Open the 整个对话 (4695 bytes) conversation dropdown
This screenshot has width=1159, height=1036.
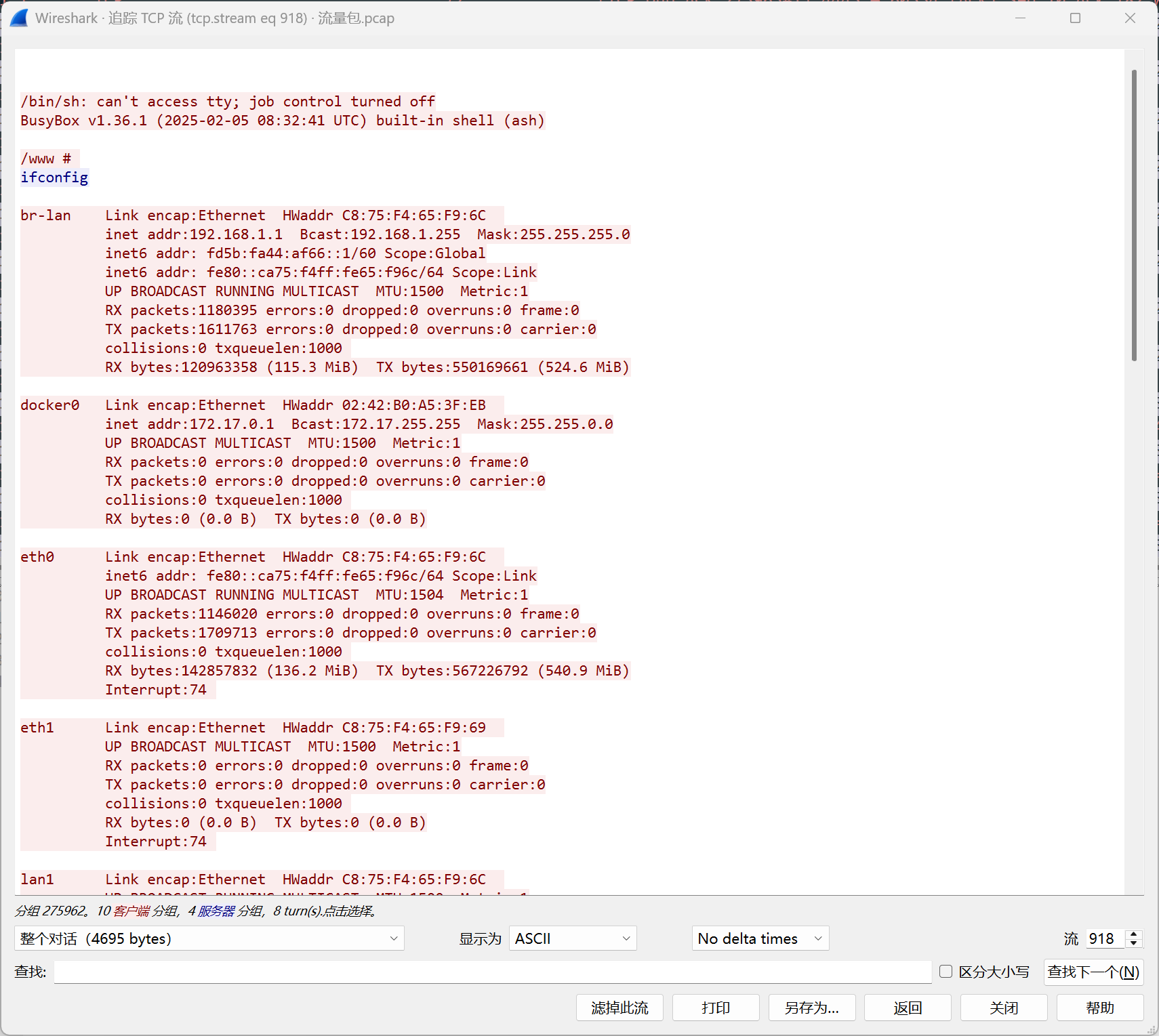209,938
